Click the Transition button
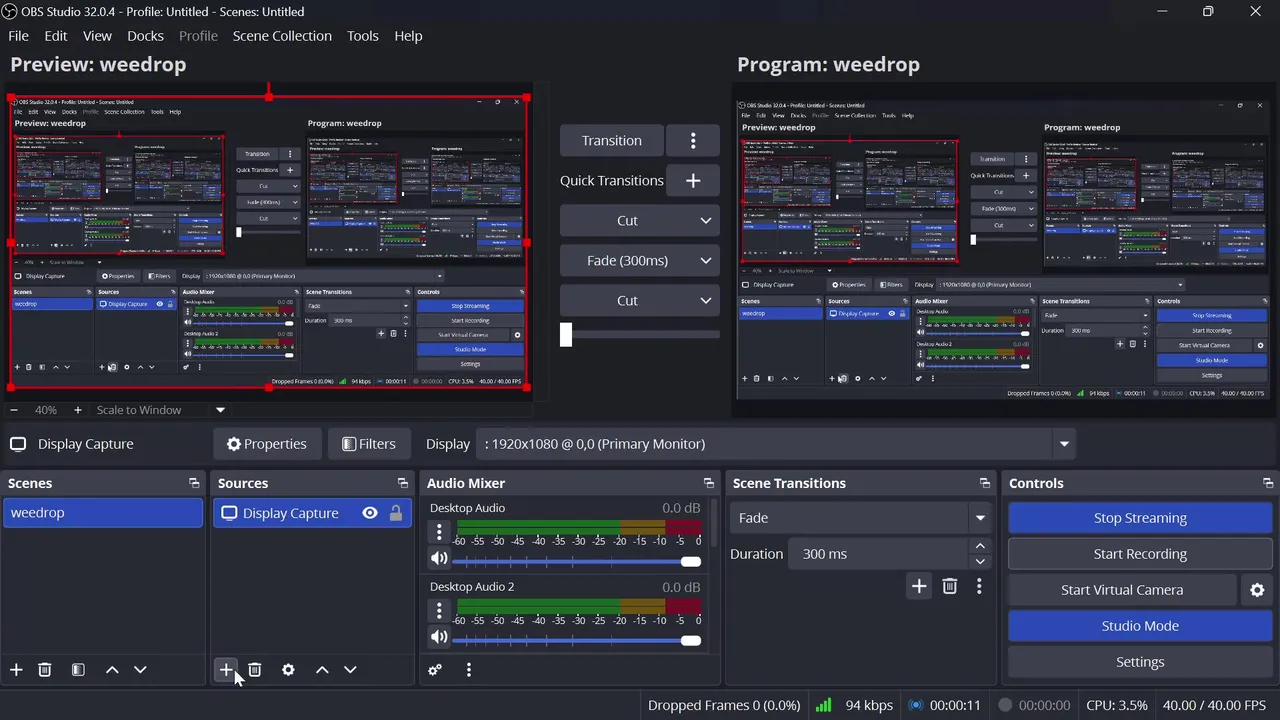Image resolution: width=1280 pixels, height=720 pixels. (612, 141)
